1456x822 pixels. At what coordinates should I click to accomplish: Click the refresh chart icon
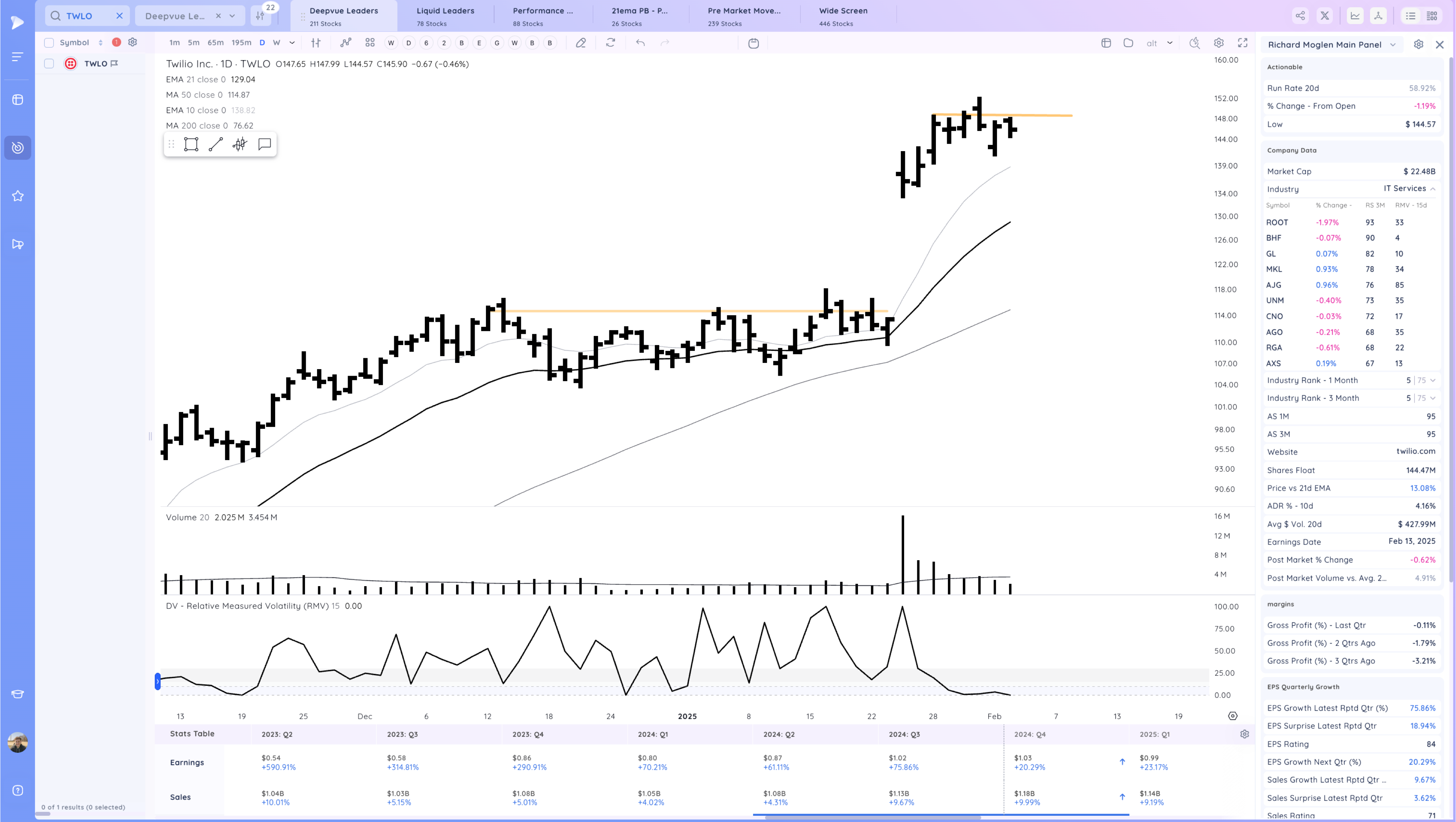click(x=610, y=43)
